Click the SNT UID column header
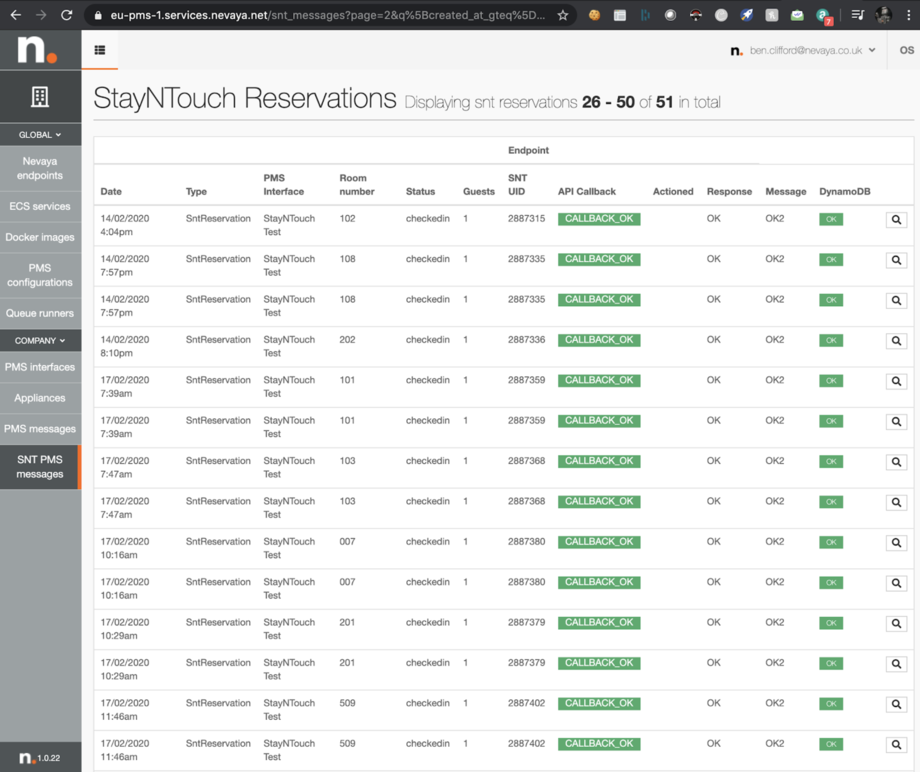This screenshot has width=920, height=772. (518, 184)
